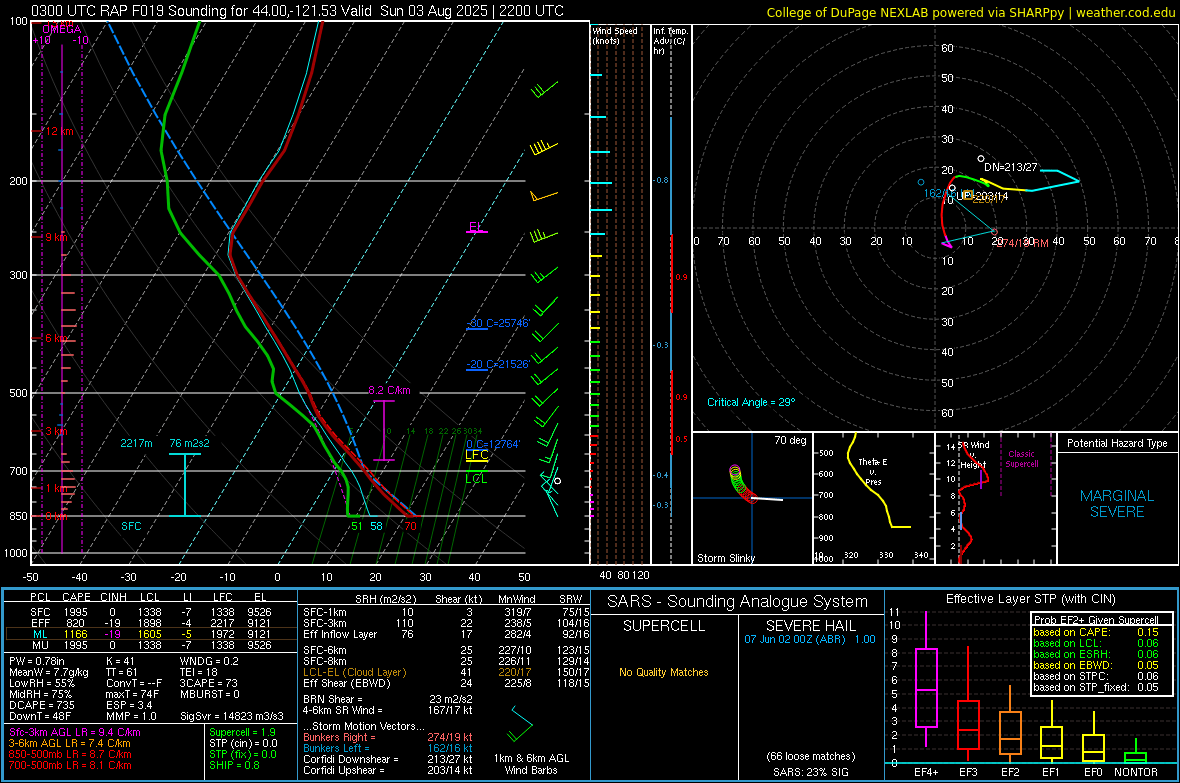Click the 'Supercell = 1.9' composite value
This screenshot has height=783, width=1180.
tap(242, 732)
